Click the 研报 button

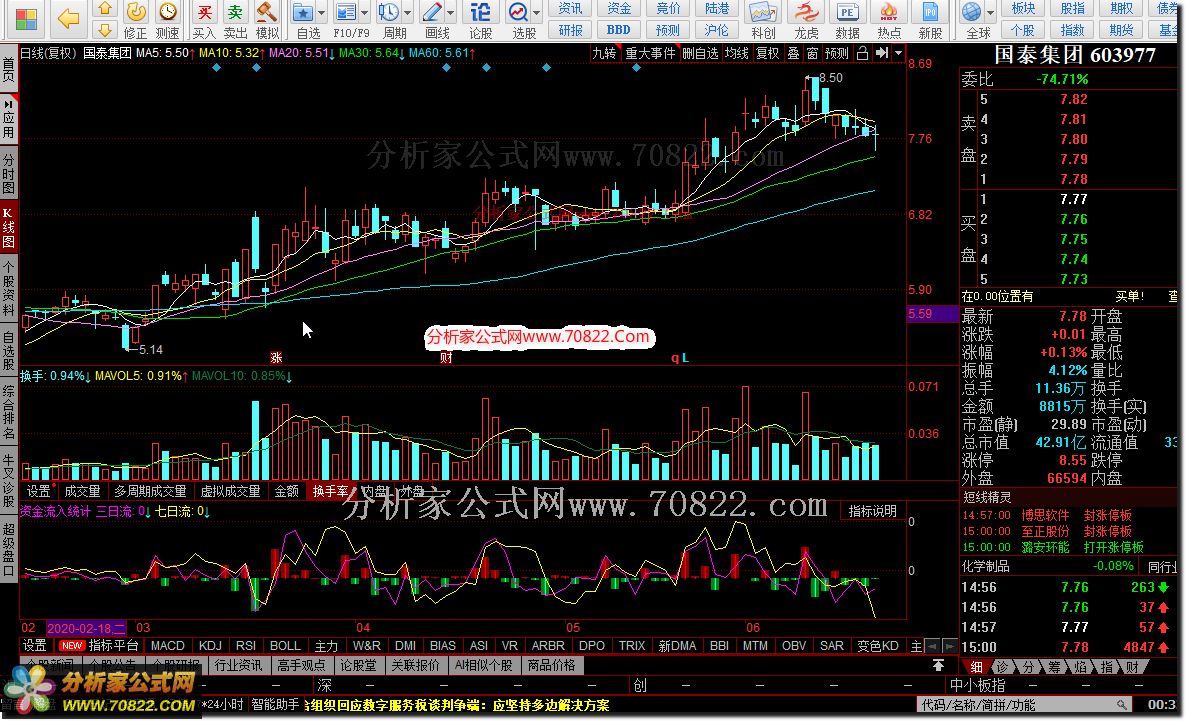click(x=570, y=30)
